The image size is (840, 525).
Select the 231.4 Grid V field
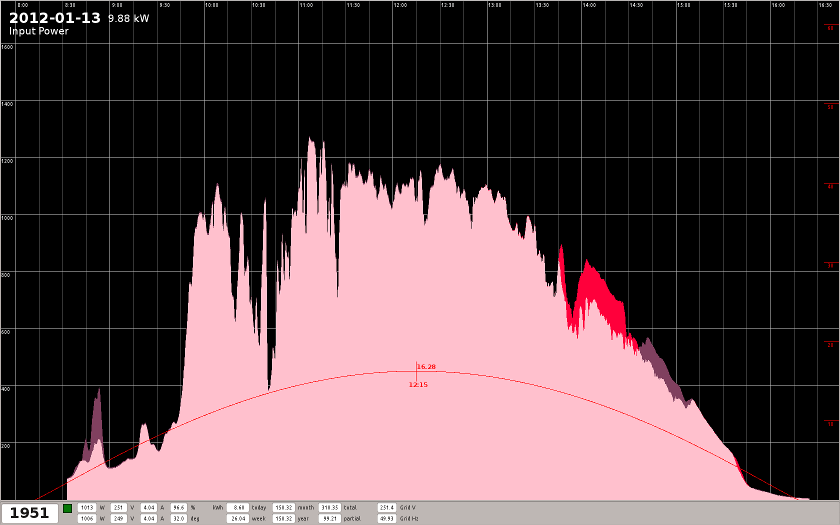(387, 508)
